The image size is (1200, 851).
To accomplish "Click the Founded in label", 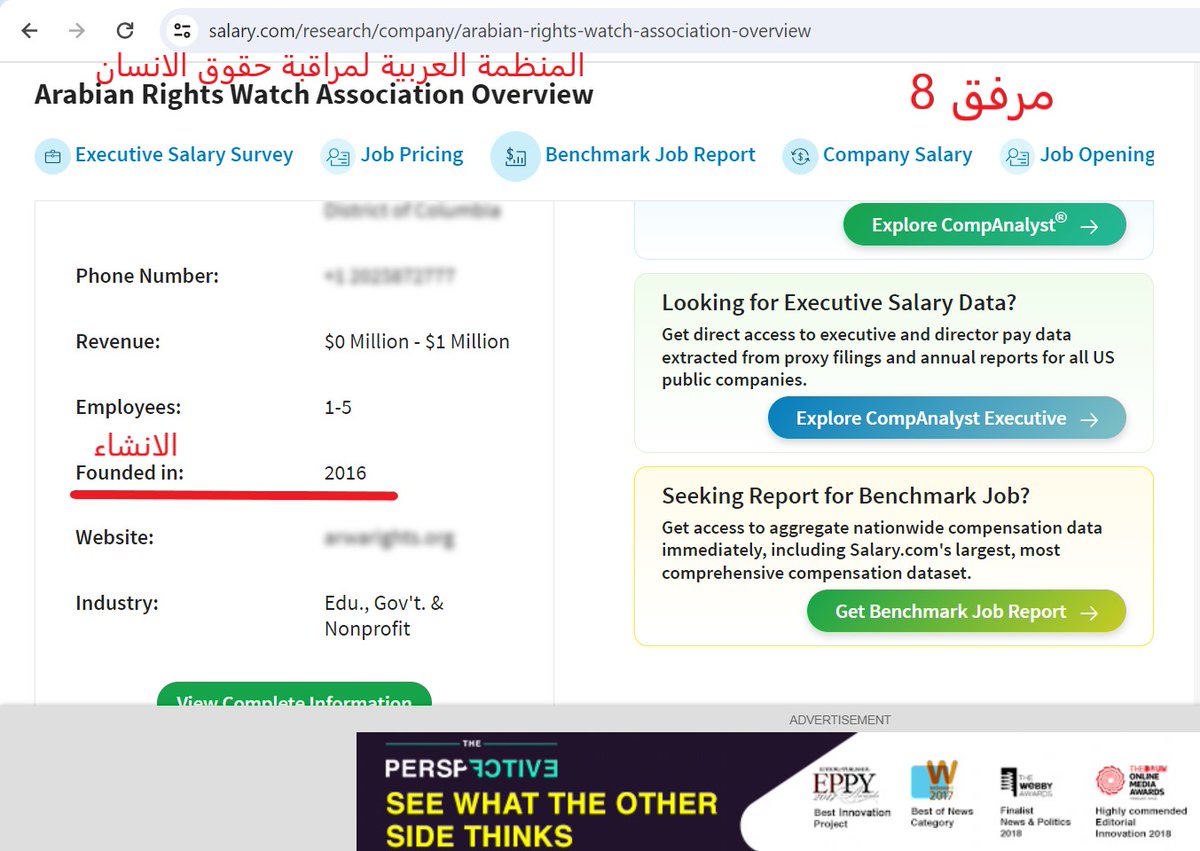I will point(130,473).
